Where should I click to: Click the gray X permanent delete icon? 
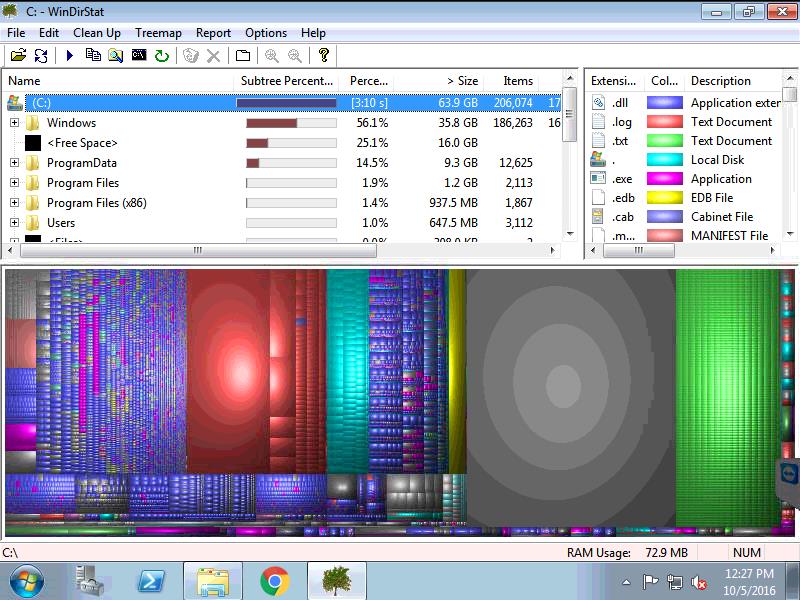tap(213, 55)
